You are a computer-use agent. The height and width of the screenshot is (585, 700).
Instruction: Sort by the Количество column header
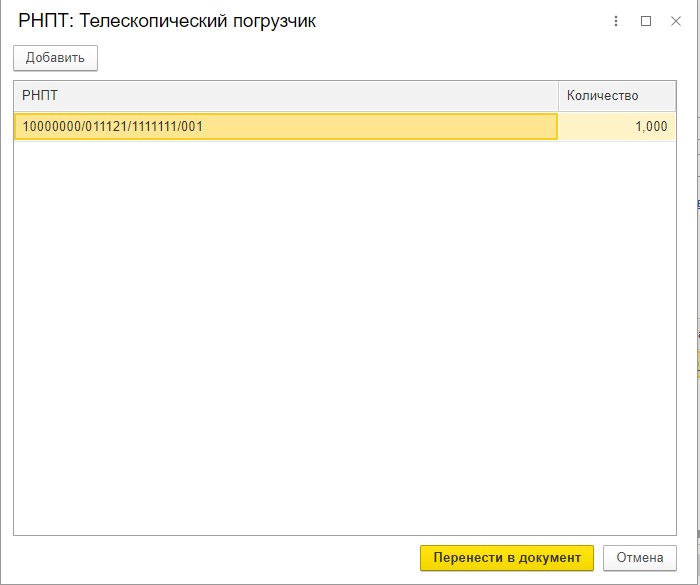click(617, 96)
